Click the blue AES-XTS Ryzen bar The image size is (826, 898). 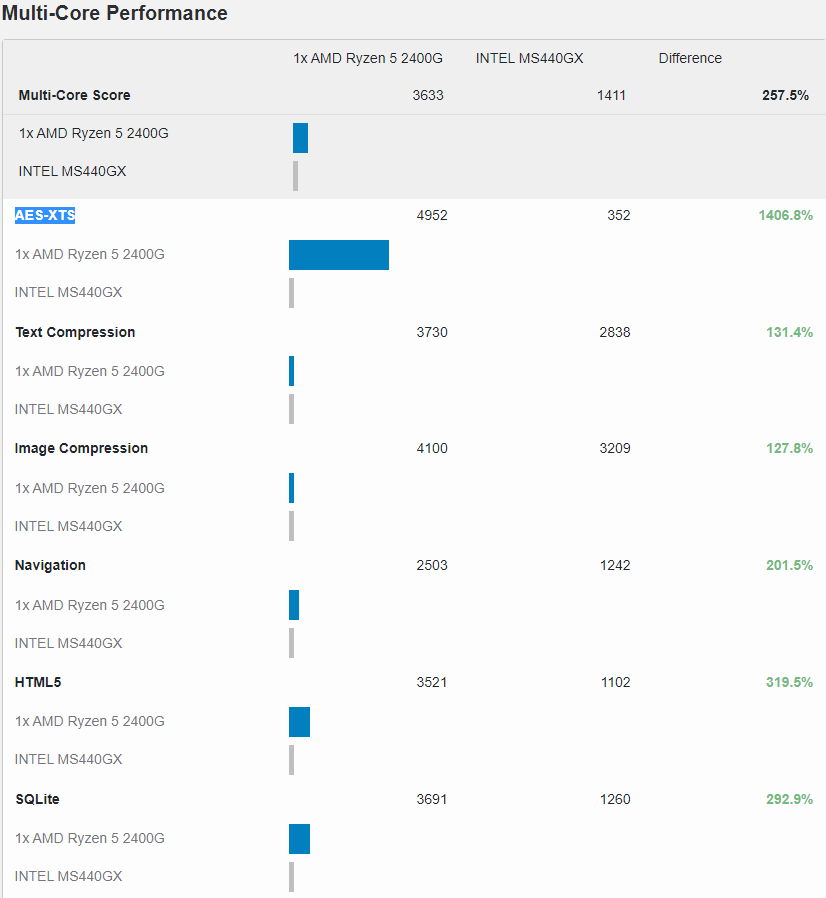pos(339,255)
